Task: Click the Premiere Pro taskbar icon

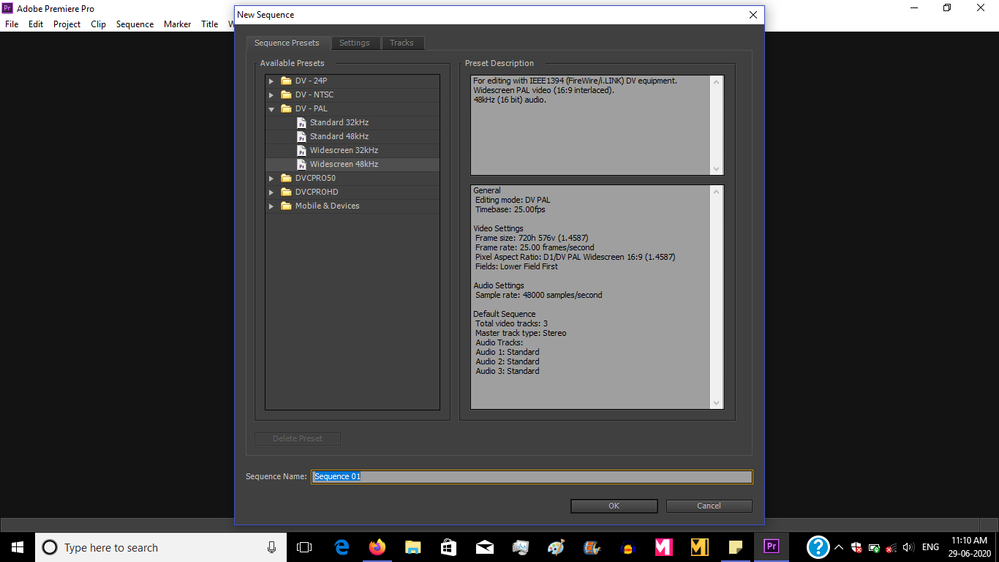Action: pos(771,547)
